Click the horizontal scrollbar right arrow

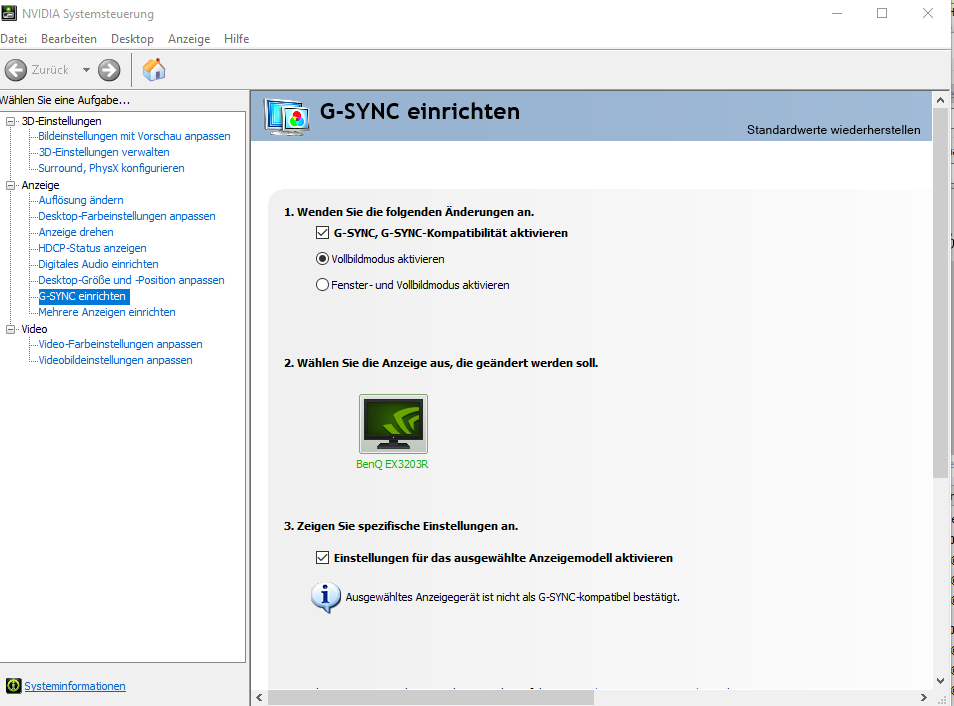pyautogui.click(x=924, y=697)
